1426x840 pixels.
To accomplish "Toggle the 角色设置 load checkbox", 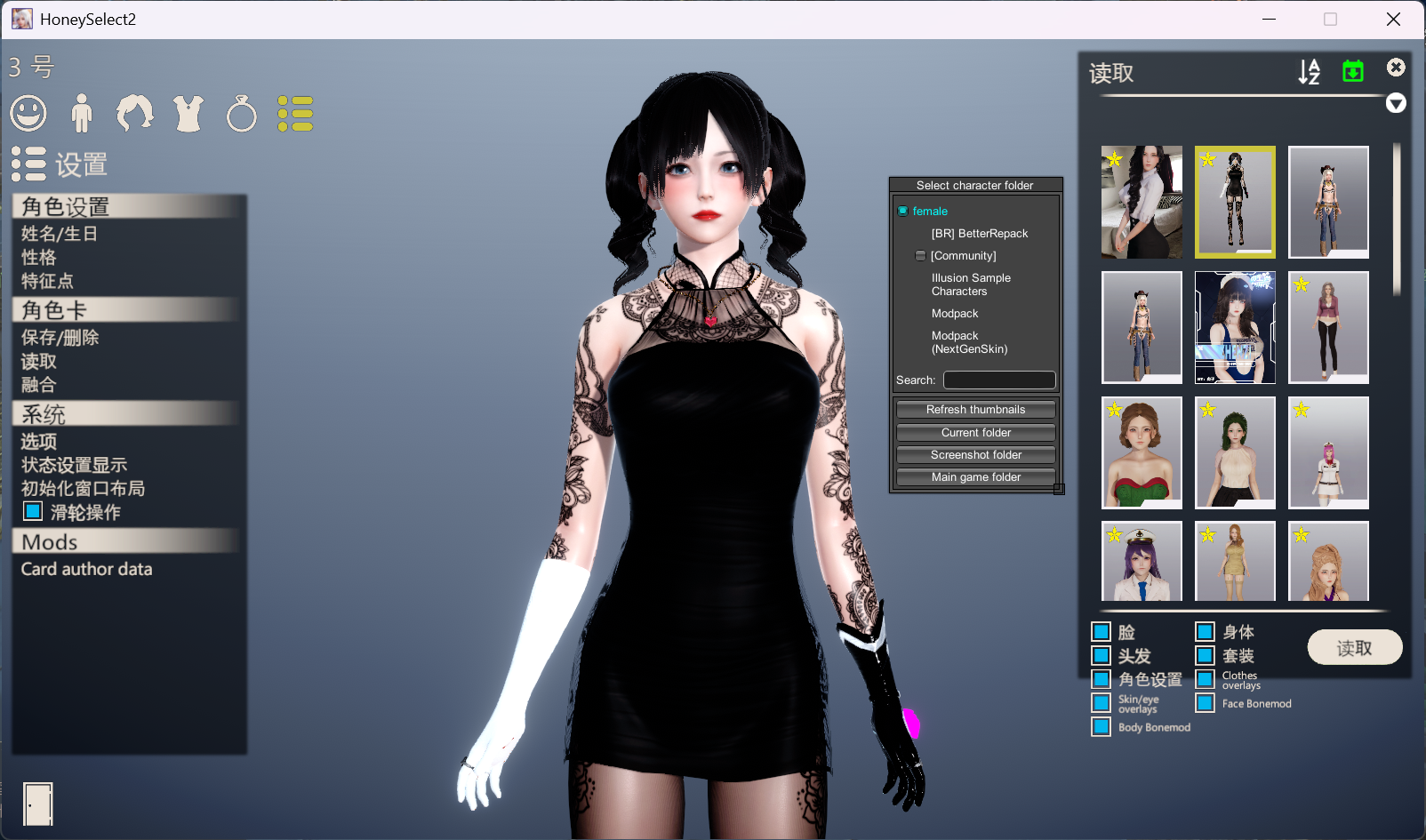I will coord(1102,679).
